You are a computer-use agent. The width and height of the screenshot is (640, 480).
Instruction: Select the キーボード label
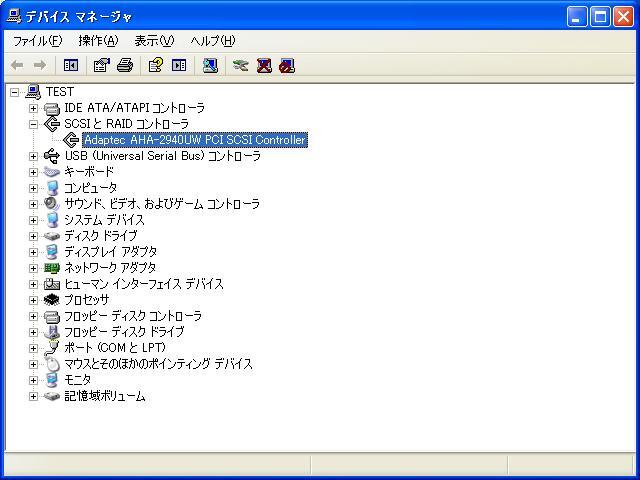pyautogui.click(x=89, y=172)
